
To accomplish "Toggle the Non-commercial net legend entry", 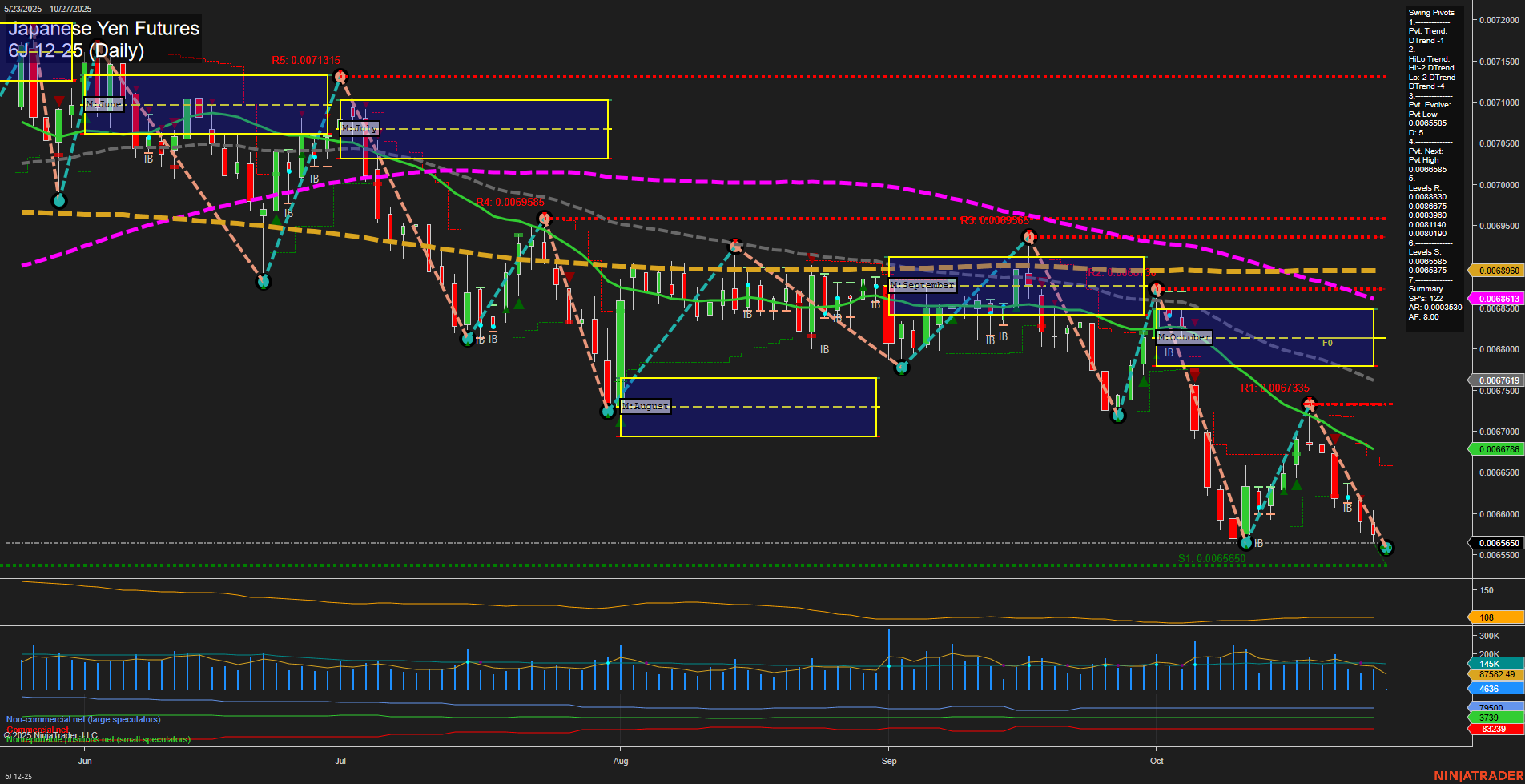I will point(82,719).
